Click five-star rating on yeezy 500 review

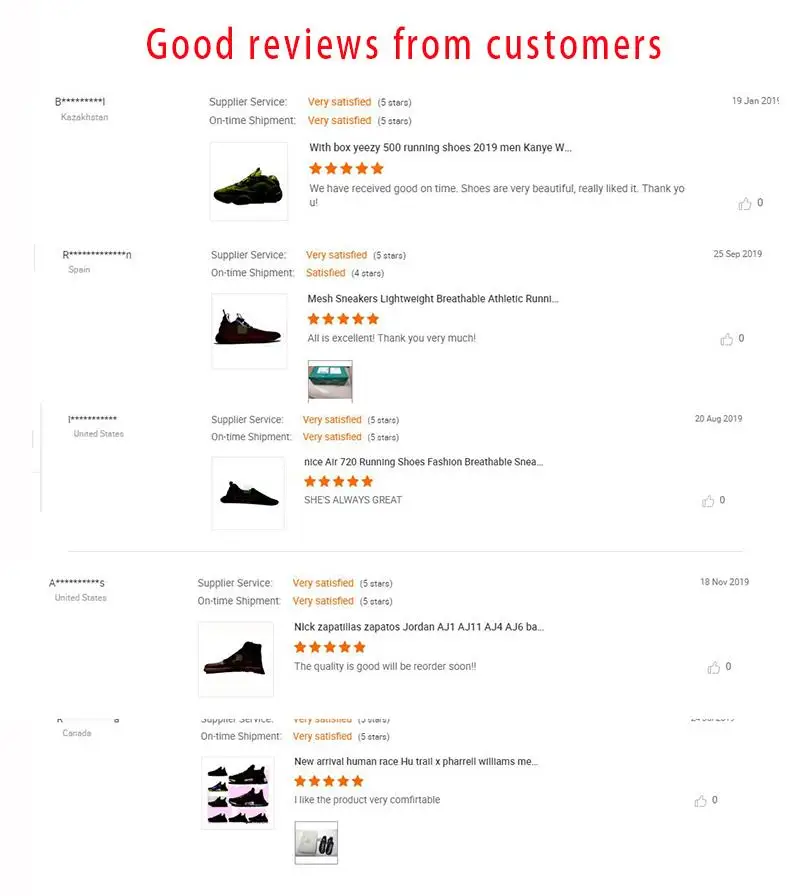click(346, 169)
